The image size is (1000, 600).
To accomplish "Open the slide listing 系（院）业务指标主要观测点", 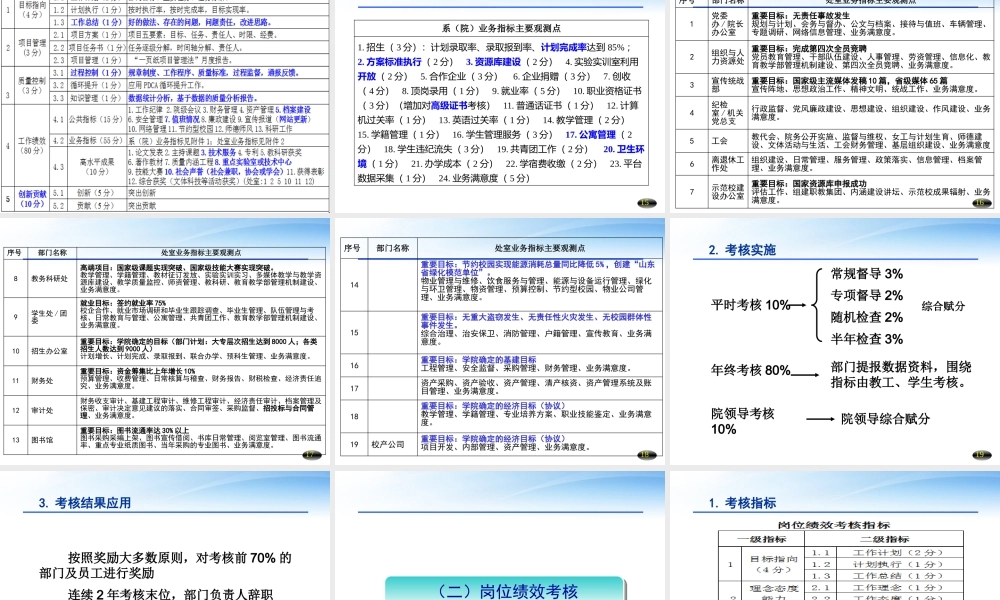I will point(500,106).
